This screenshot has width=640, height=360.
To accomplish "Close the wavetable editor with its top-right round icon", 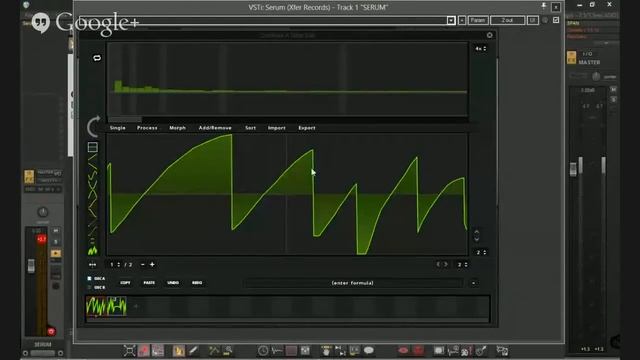I will coord(489,35).
